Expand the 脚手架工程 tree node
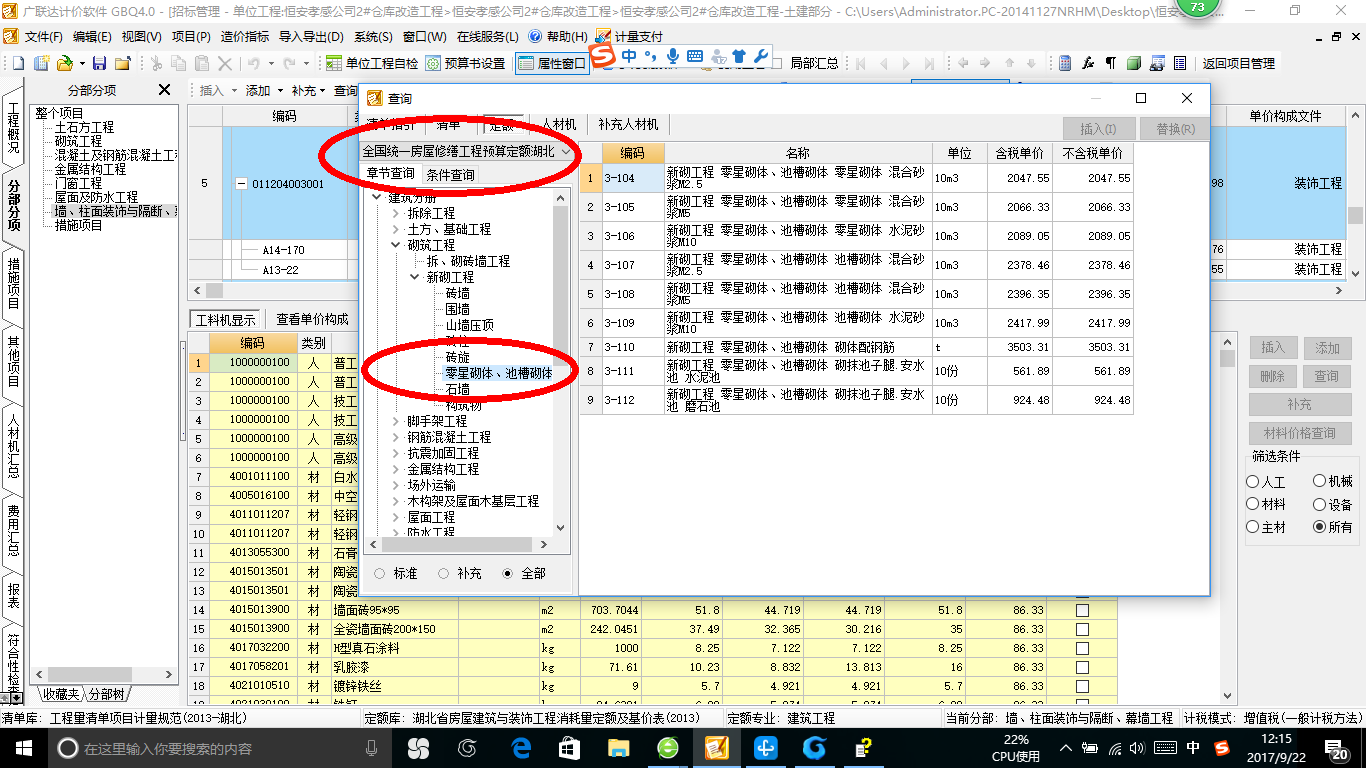 click(x=396, y=421)
